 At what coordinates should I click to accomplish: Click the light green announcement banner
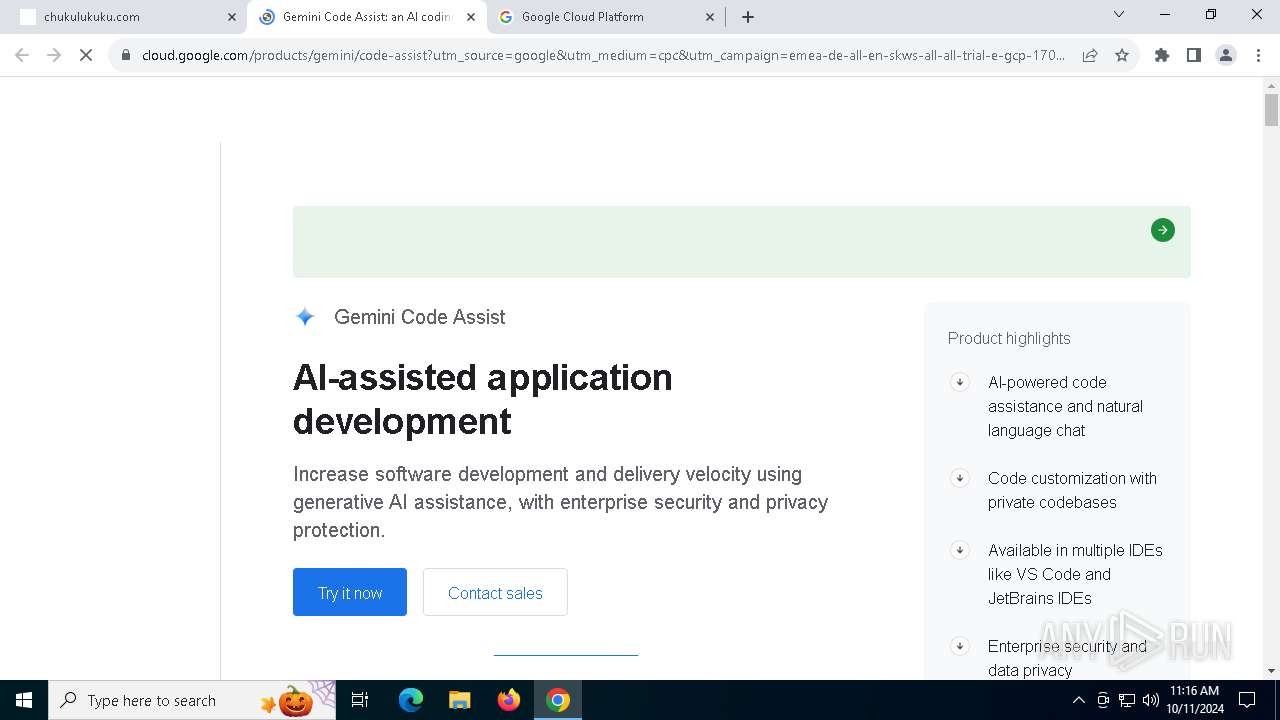[x=742, y=242]
